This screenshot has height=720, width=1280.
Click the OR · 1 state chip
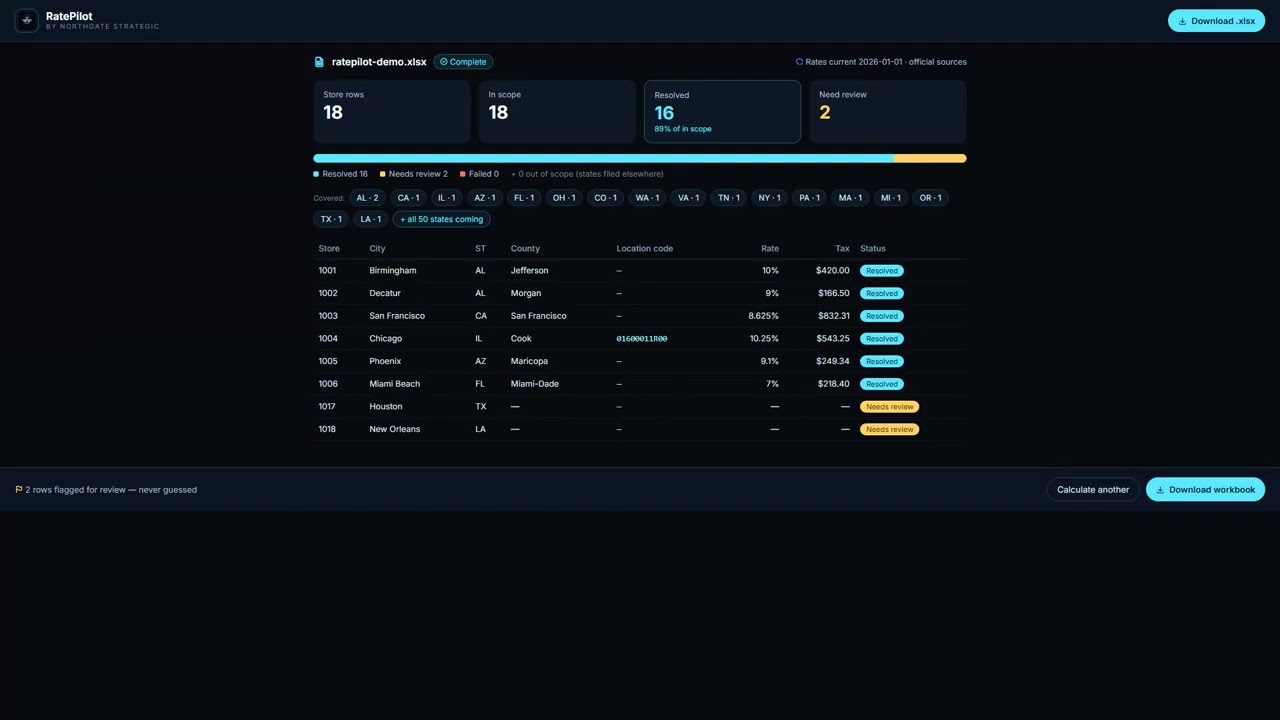(x=930, y=198)
